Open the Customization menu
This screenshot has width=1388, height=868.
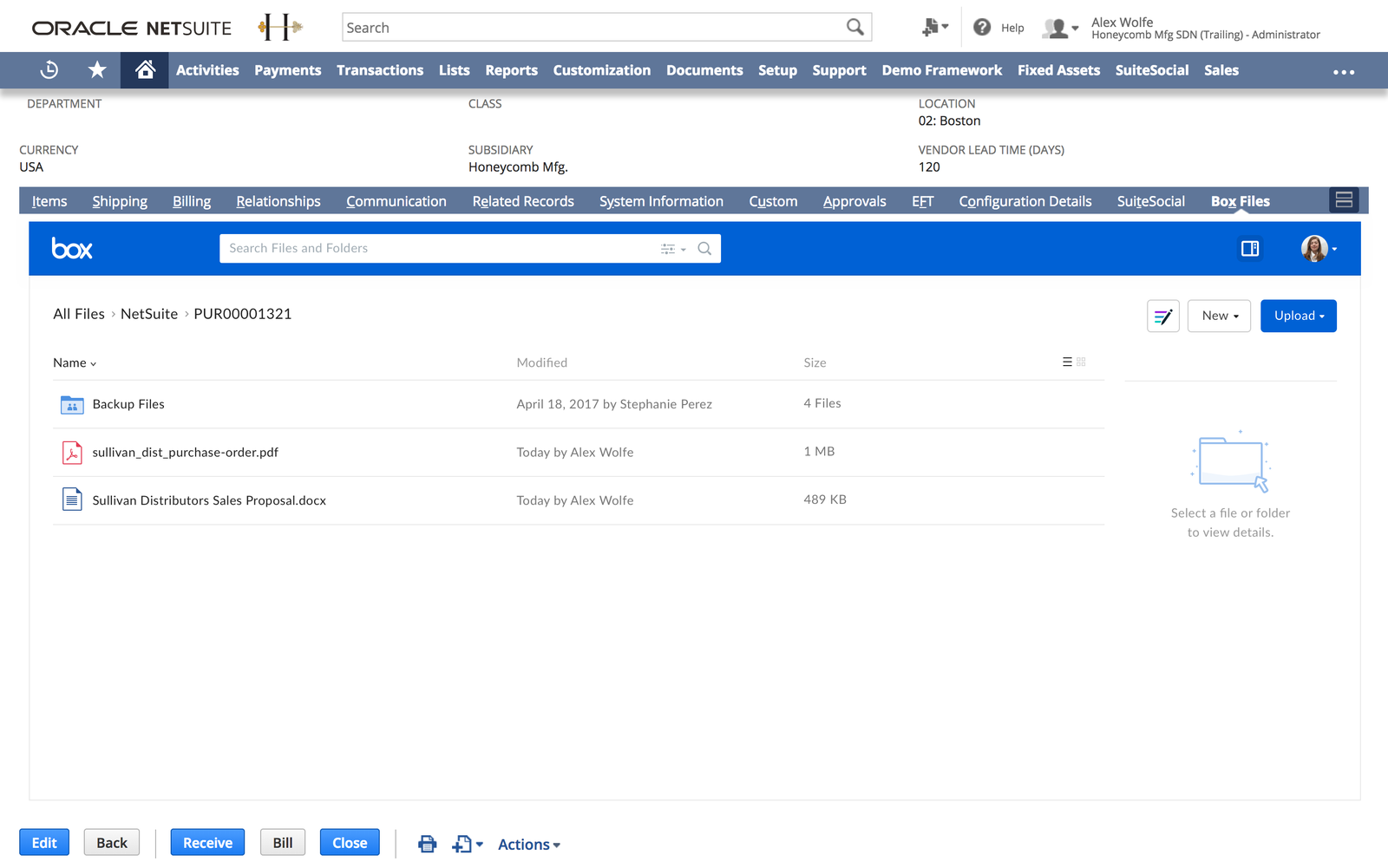601,70
